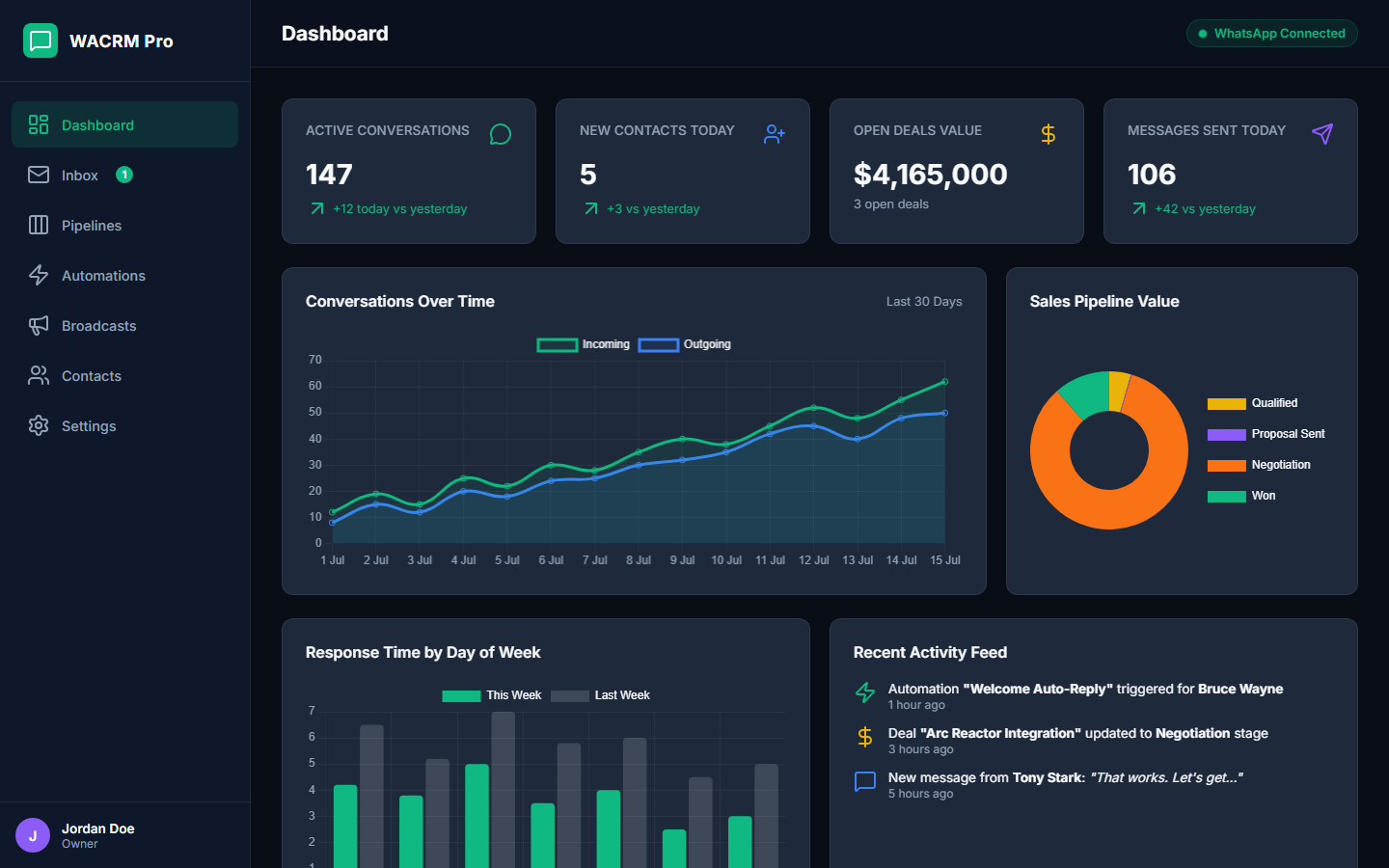Click the 'Last 30 Days' range label
The height and width of the screenshot is (868, 1389).
924,302
